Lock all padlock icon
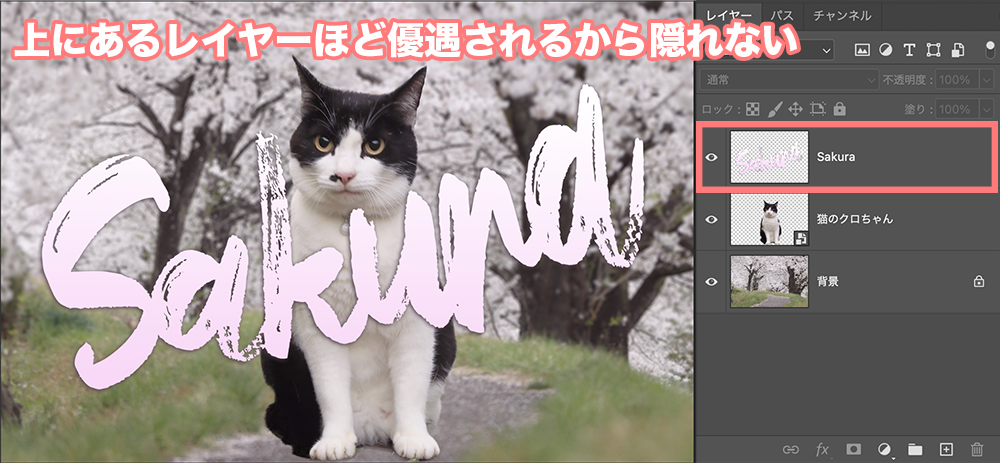Screen dimensions: 1000x463 839,109
